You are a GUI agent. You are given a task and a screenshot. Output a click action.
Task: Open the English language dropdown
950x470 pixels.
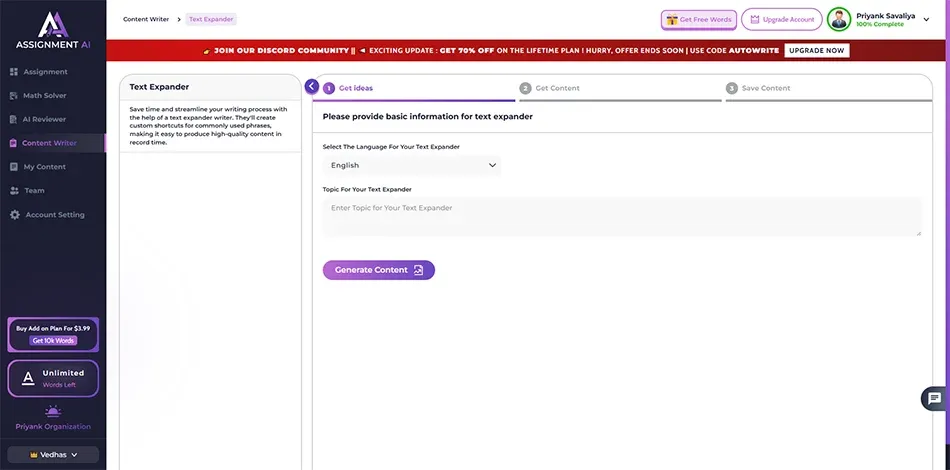411,165
